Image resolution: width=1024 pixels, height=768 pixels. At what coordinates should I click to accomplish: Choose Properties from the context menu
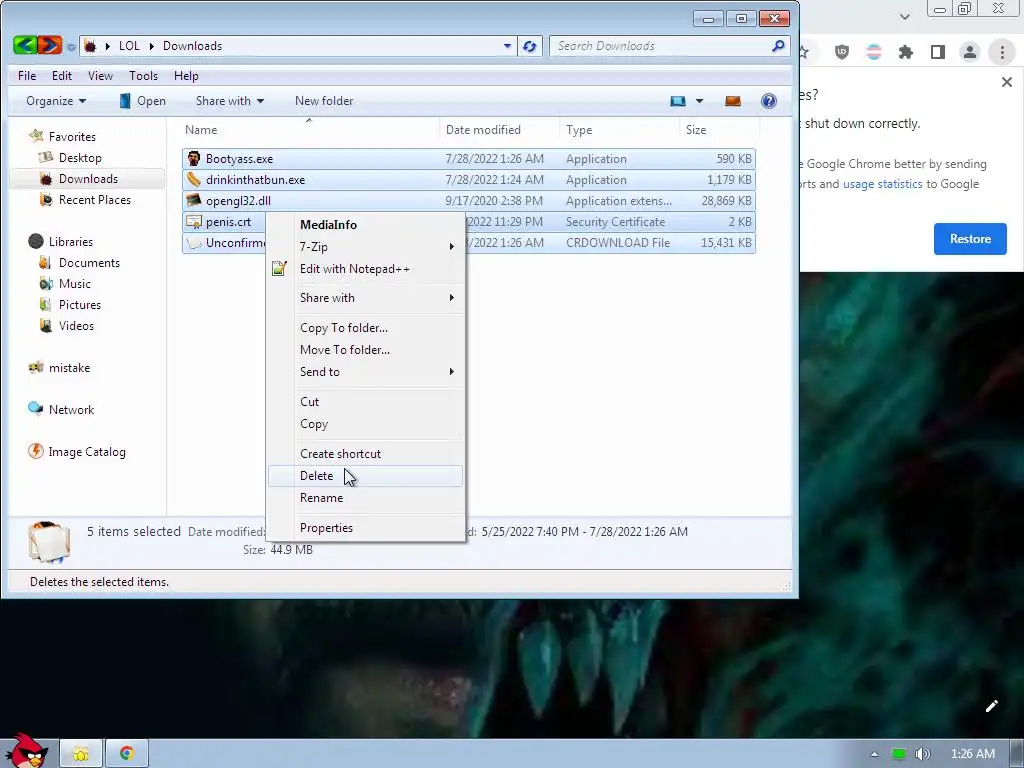click(x=365, y=528)
